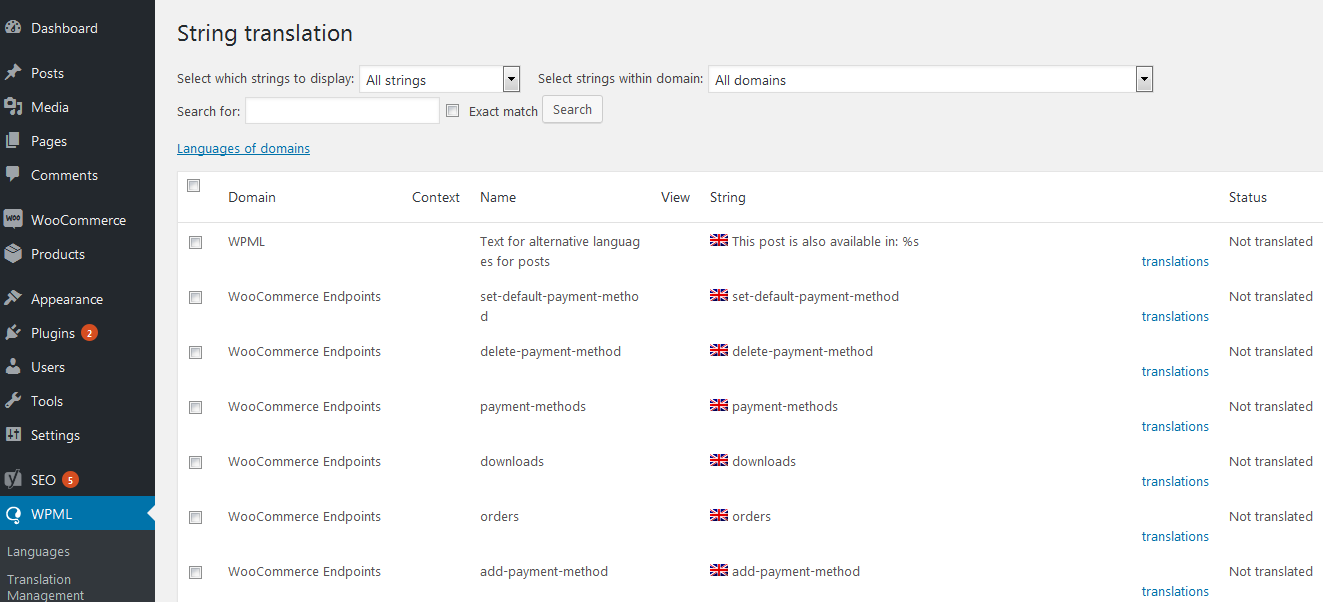Click the Products box icon
This screenshot has height=602, width=1323.
pos(13,254)
